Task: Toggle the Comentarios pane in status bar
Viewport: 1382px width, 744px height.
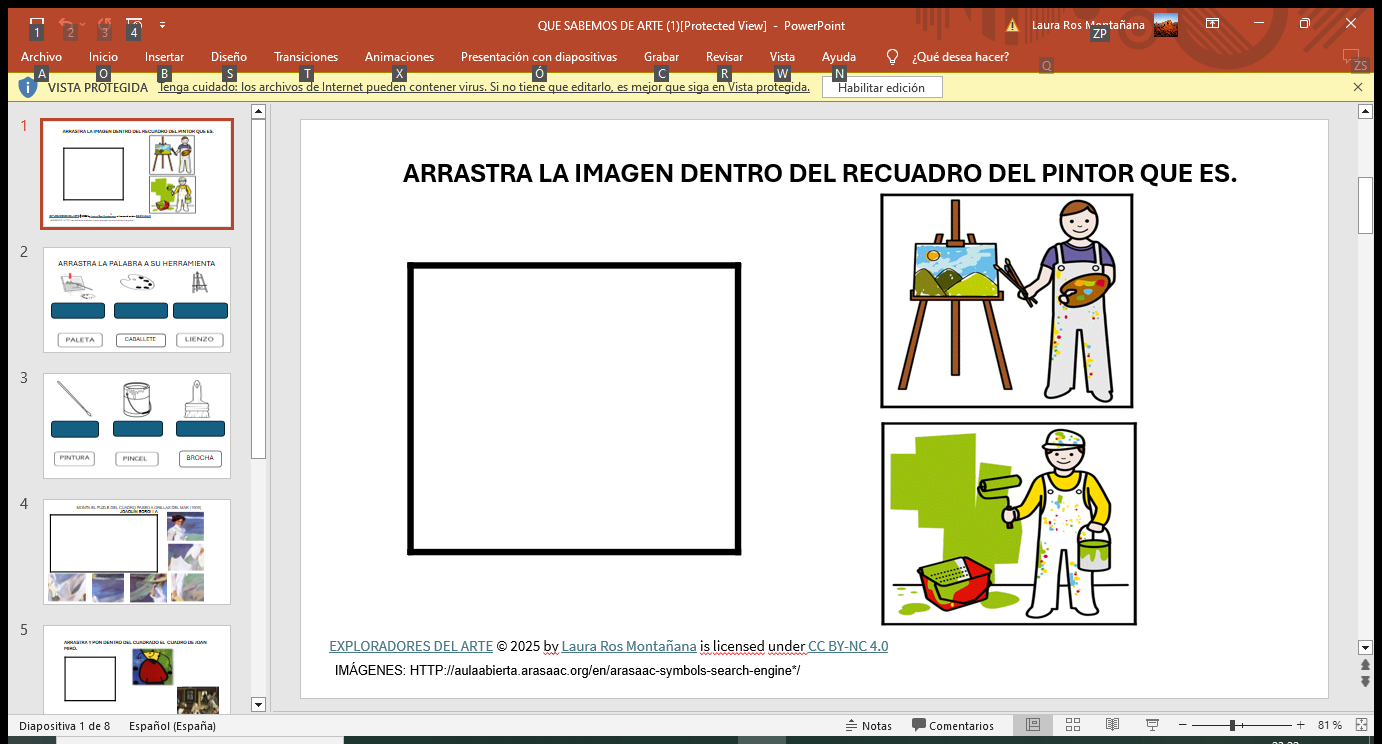Action: 952,725
